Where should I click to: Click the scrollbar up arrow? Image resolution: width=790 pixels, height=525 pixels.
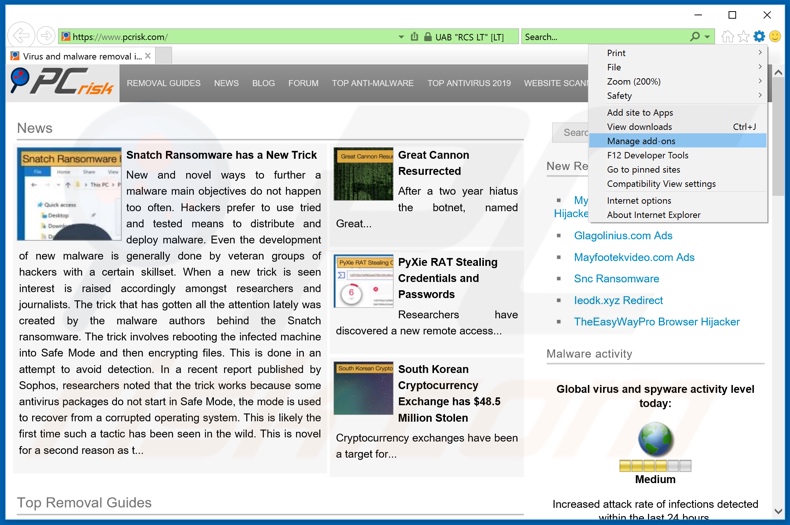click(778, 73)
